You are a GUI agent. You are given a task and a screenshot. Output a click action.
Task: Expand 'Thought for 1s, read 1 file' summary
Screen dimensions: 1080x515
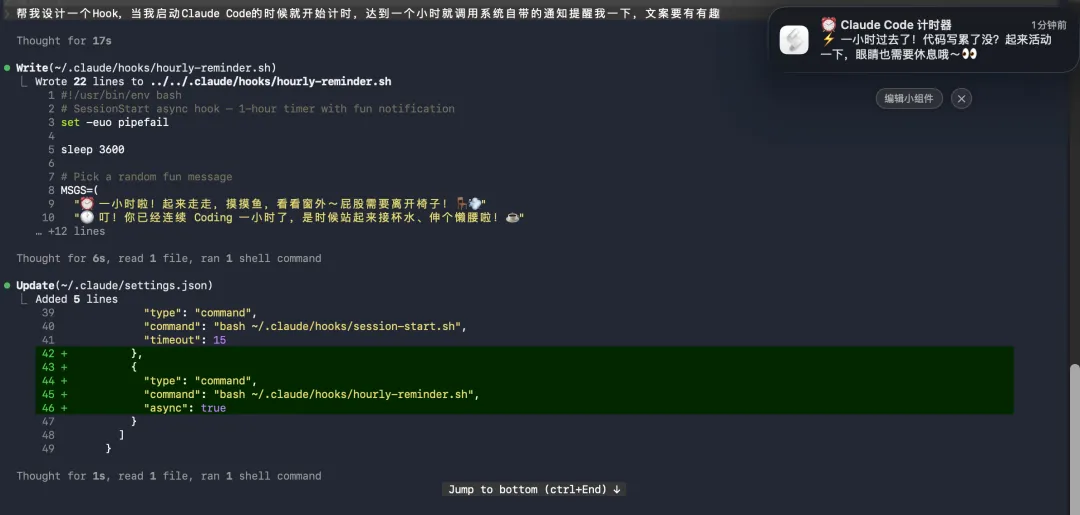[169, 476]
